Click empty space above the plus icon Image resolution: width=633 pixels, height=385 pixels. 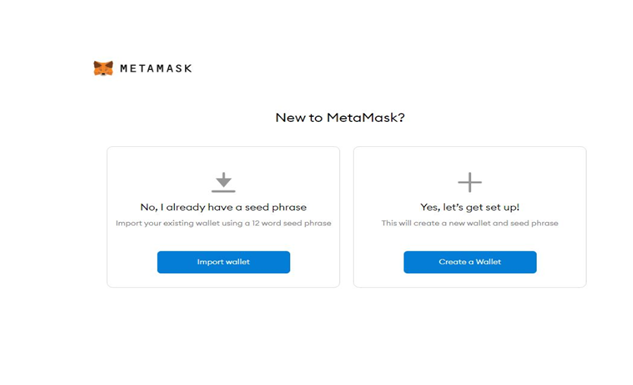point(470,159)
